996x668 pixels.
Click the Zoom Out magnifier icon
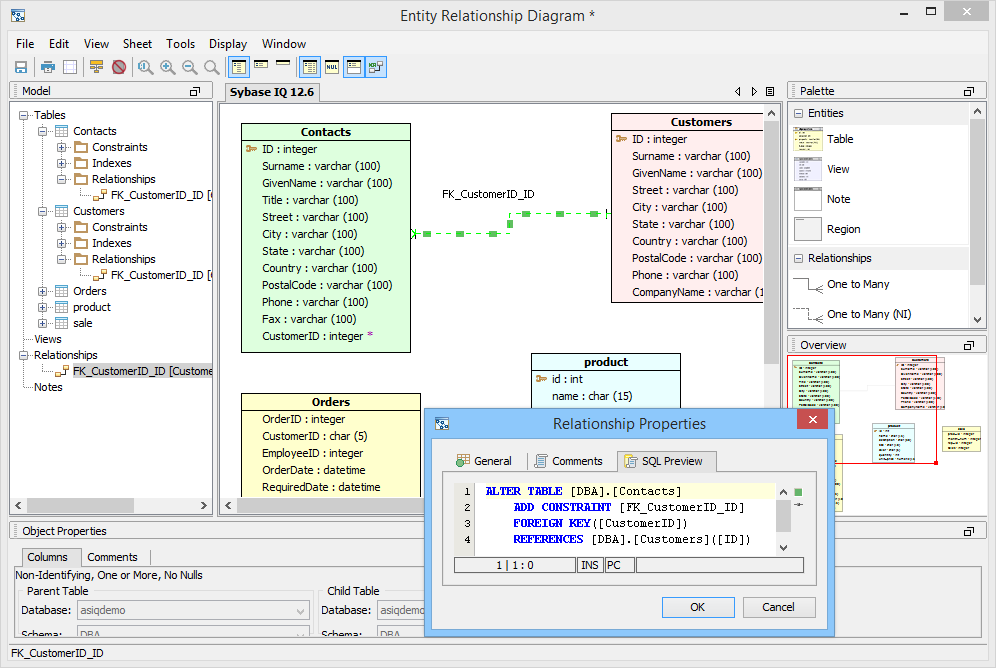coord(189,67)
